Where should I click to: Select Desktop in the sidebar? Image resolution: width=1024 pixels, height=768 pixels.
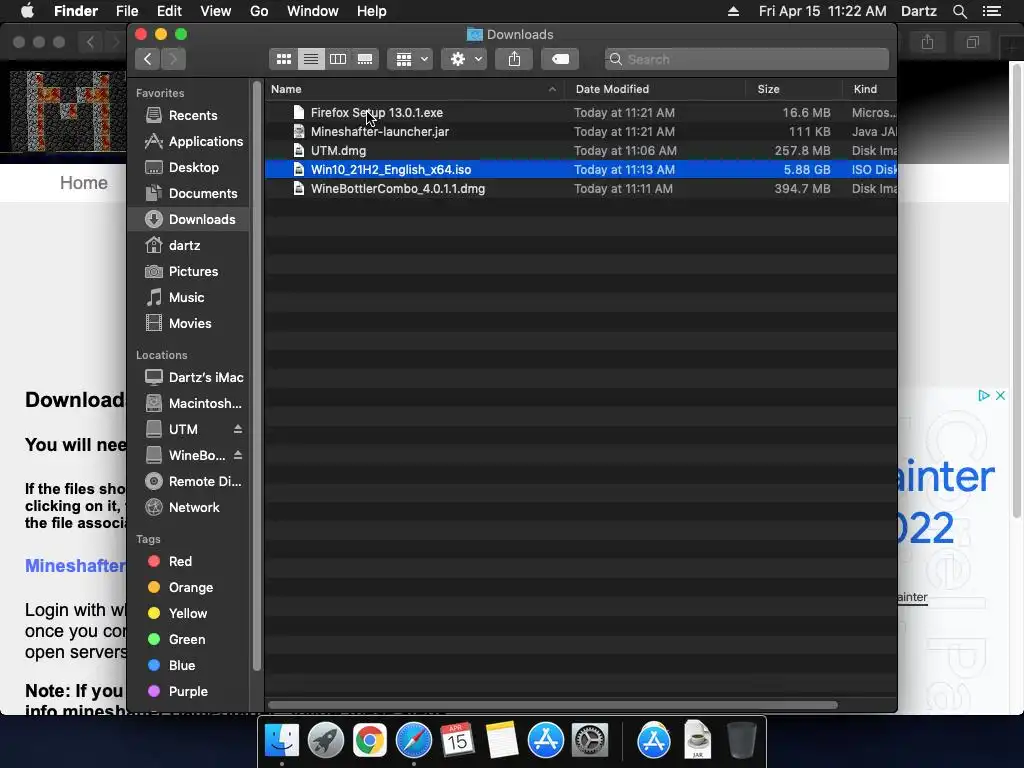tap(188, 168)
